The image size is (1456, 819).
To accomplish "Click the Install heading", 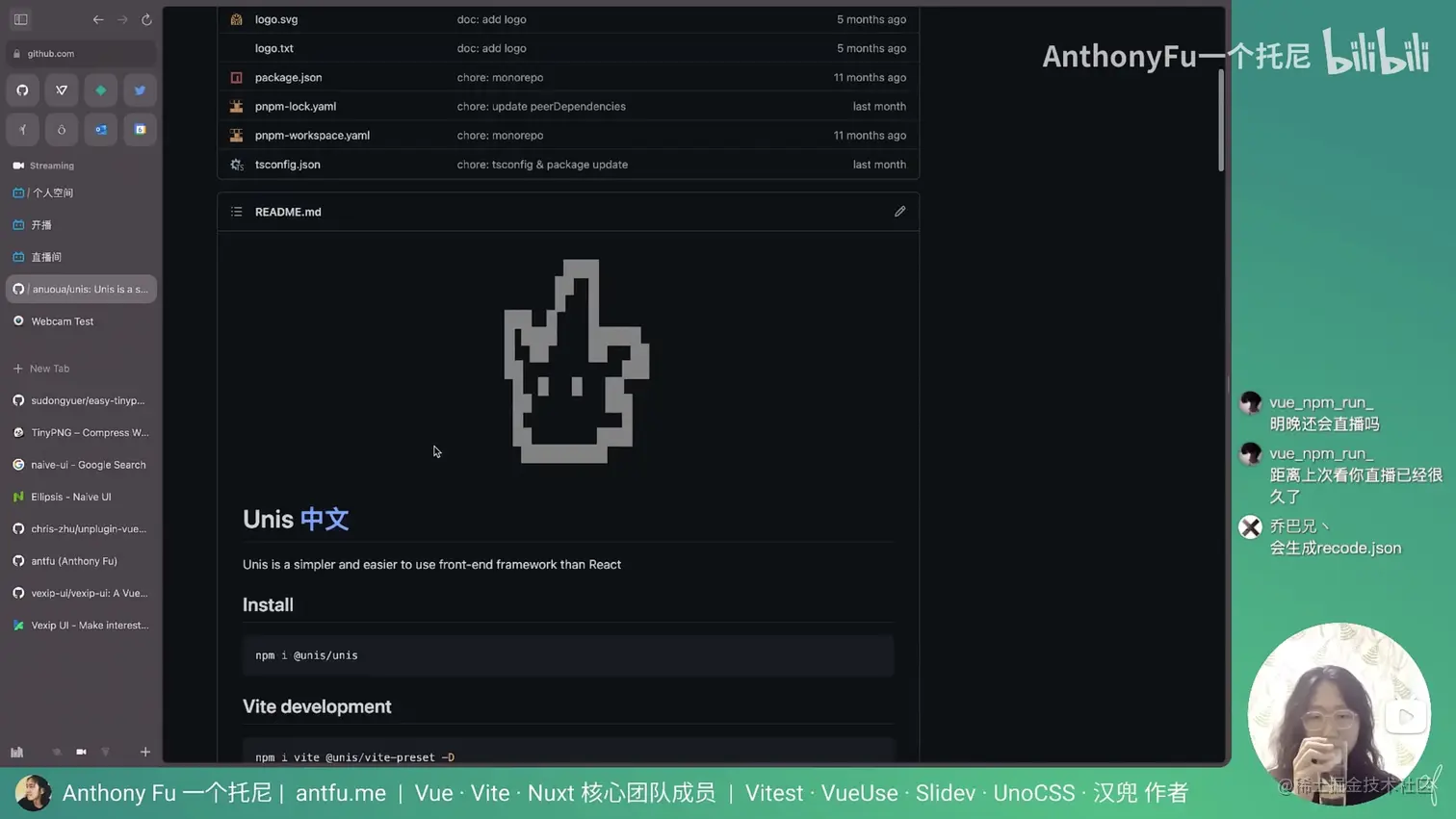I will [268, 604].
